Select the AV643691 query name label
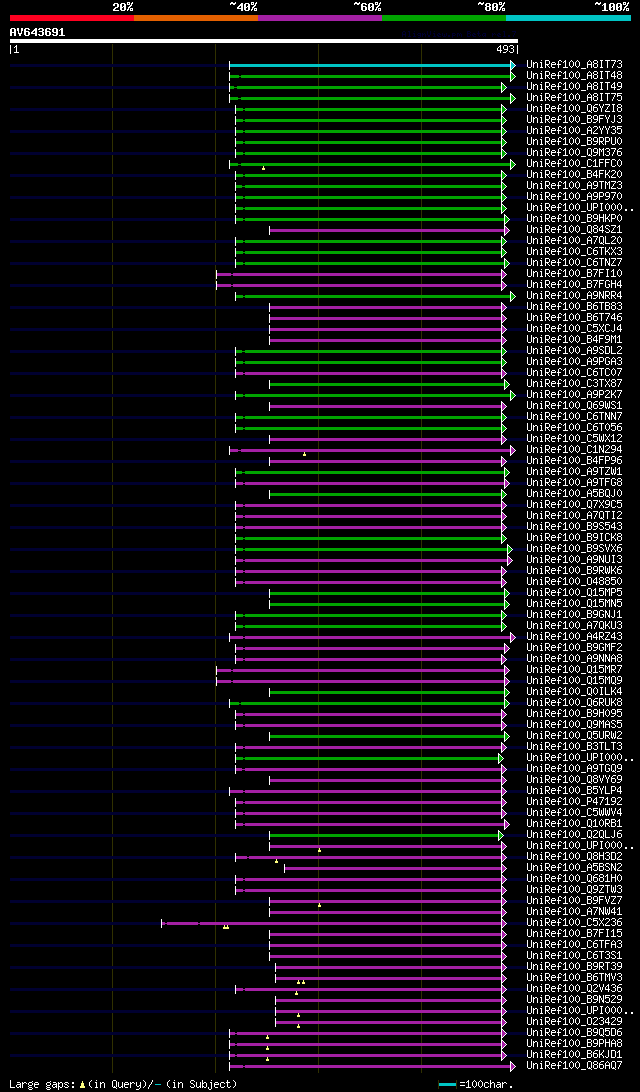640x1092 pixels. pyautogui.click(x=38, y=32)
